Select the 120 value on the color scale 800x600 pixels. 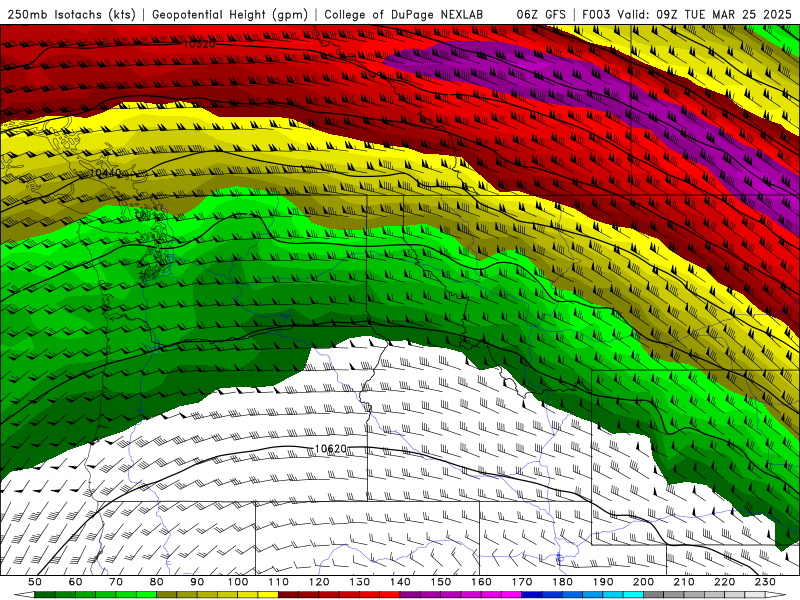[319, 582]
